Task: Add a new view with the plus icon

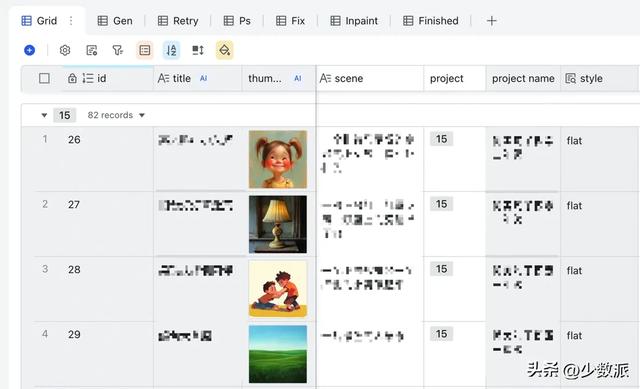Action: pos(491,21)
